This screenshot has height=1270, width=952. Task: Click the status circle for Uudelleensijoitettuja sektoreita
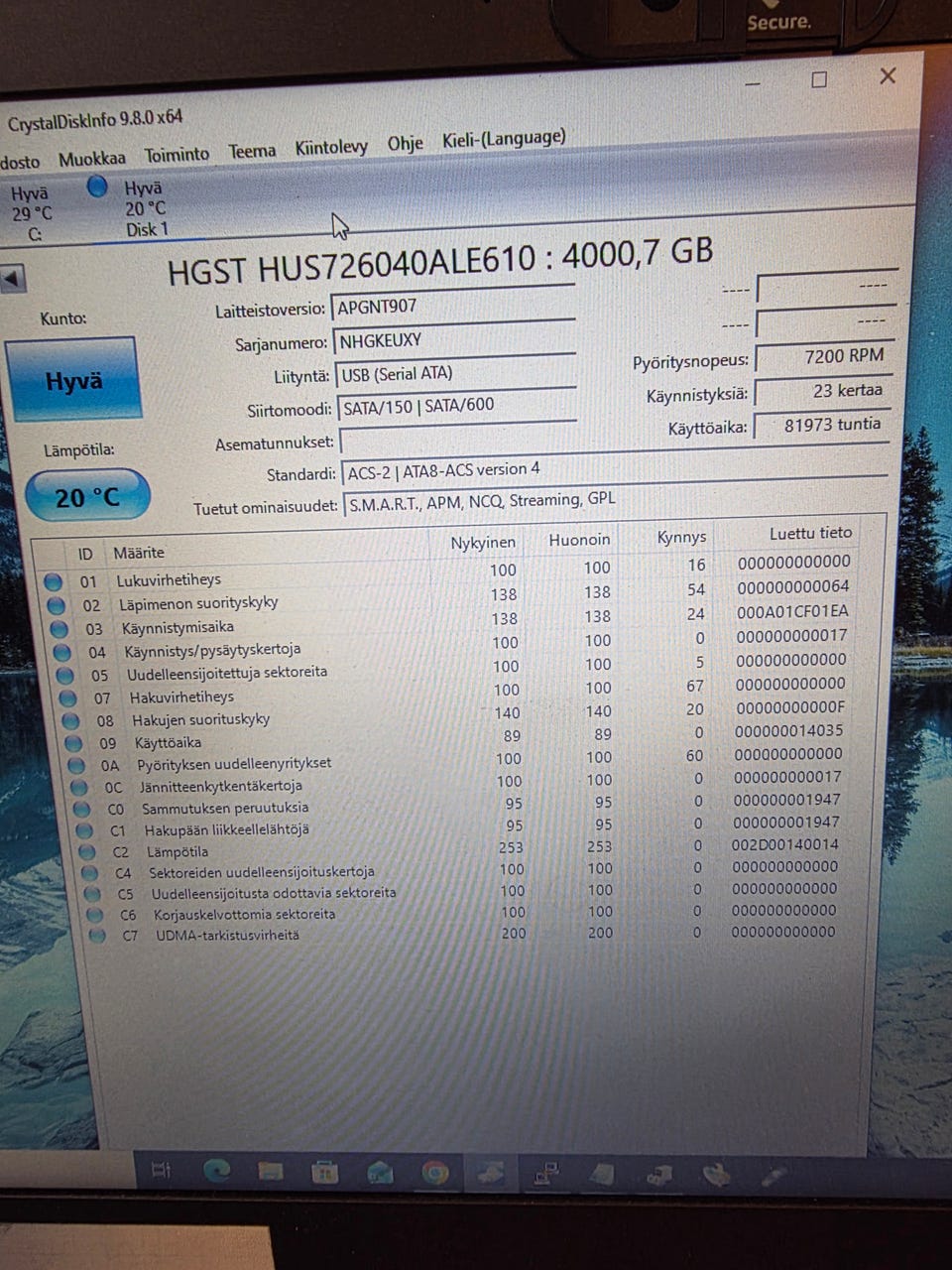coord(64,676)
